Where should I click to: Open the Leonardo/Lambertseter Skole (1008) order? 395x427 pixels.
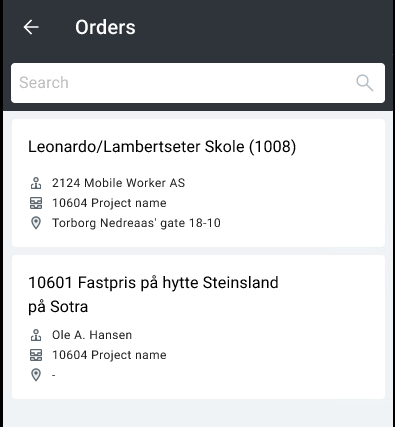tap(198, 183)
